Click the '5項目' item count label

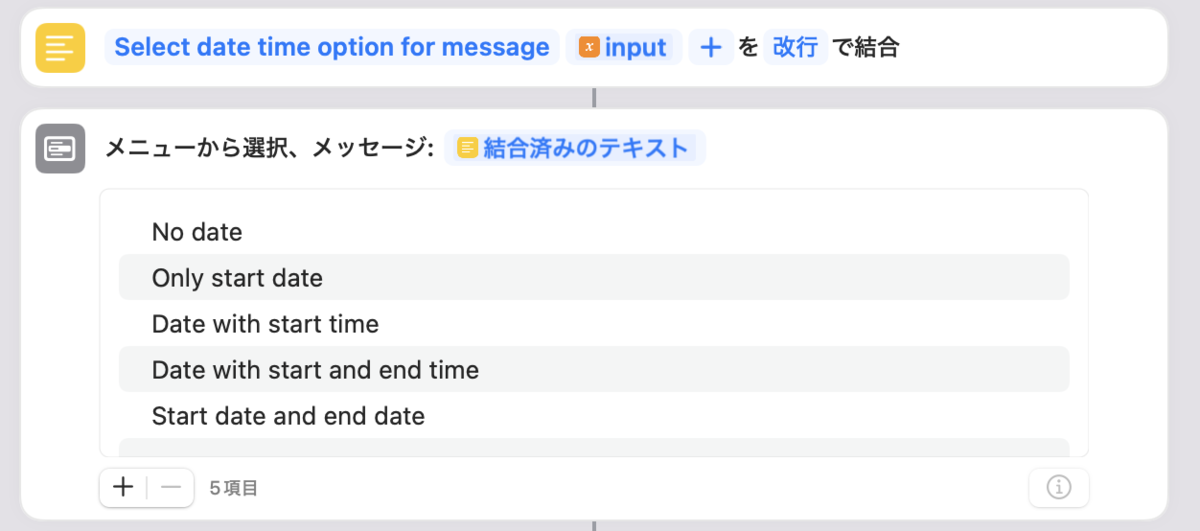pos(234,488)
